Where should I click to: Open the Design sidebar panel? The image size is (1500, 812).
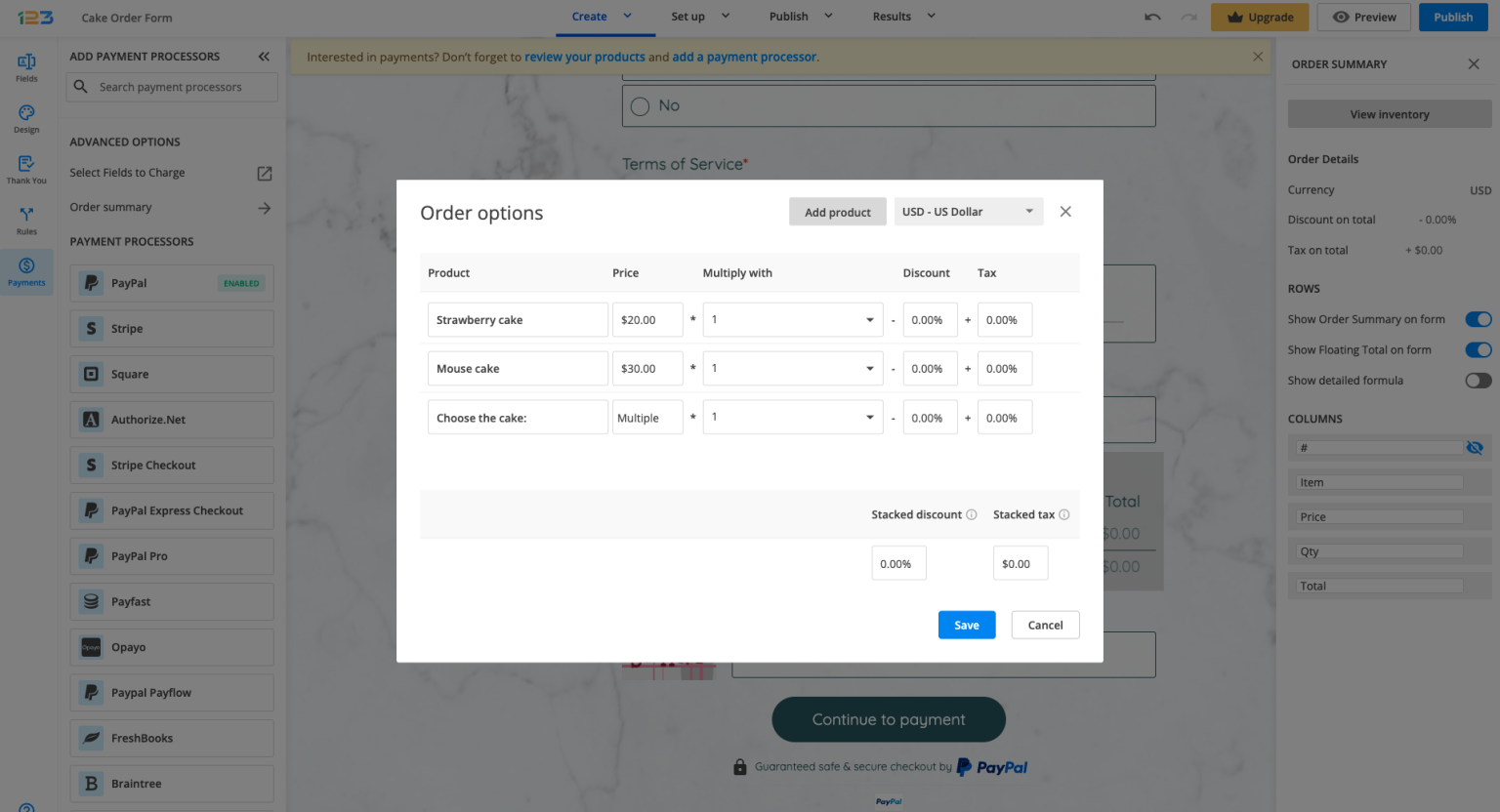pos(26,118)
